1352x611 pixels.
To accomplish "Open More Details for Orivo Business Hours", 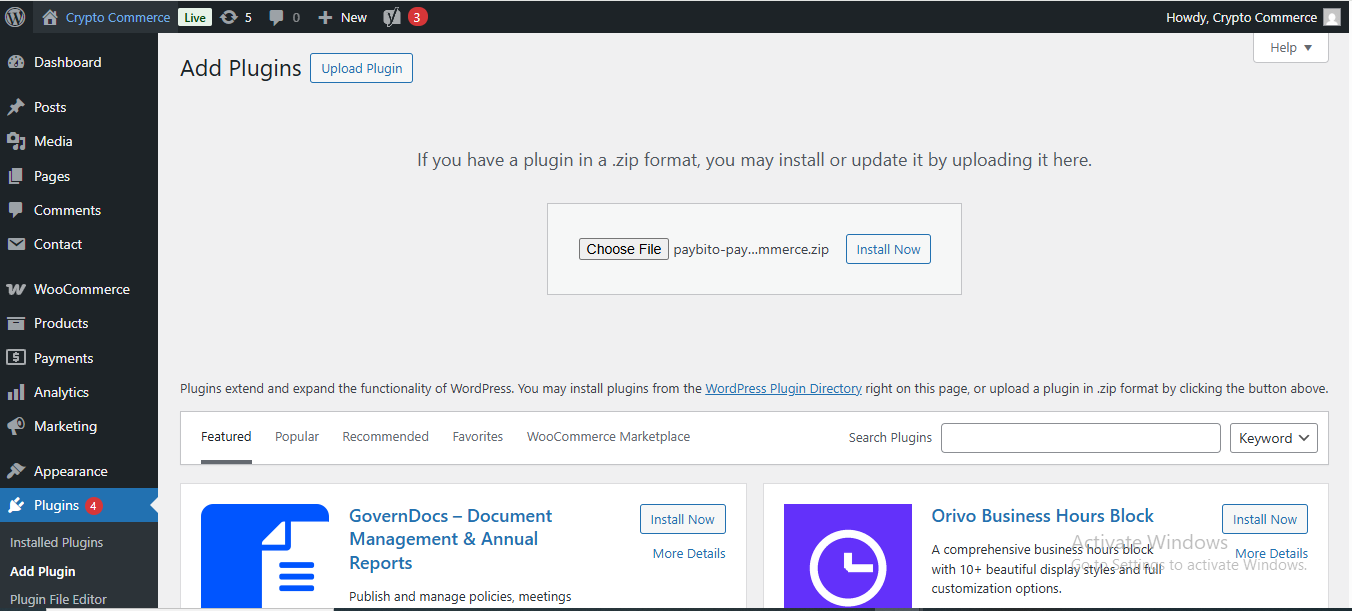I will [x=1271, y=553].
